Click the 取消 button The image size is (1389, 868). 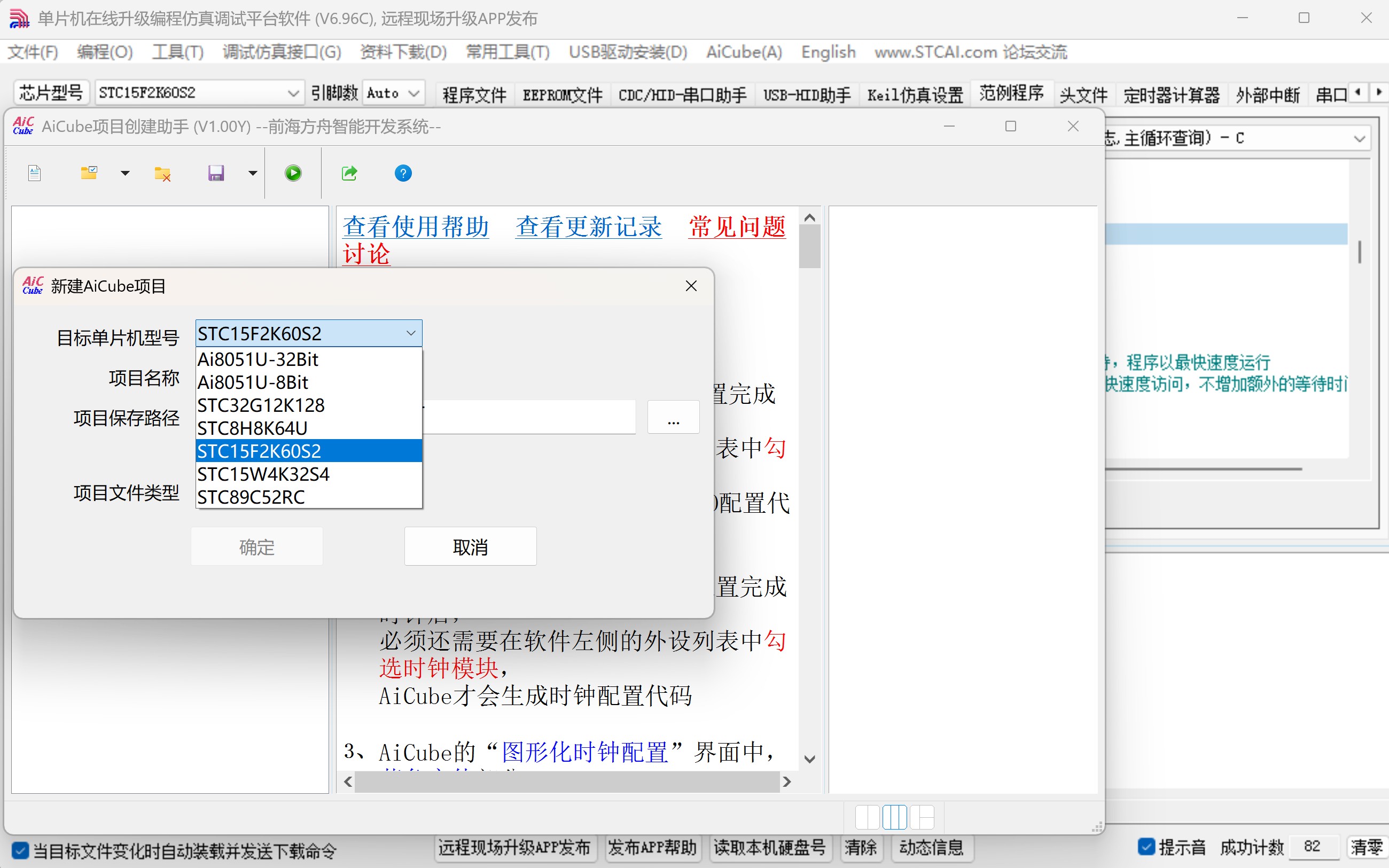470,546
